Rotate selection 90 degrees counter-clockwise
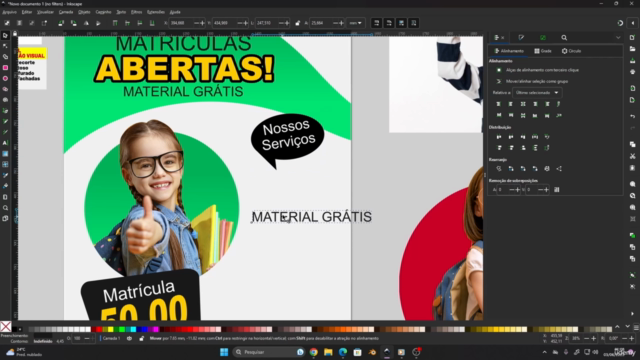 click(61, 23)
